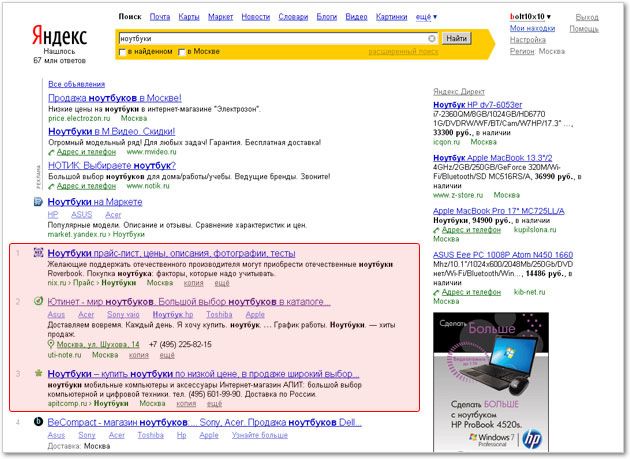Switch to the Видео tab
The image size is (630, 459).
[356, 17]
